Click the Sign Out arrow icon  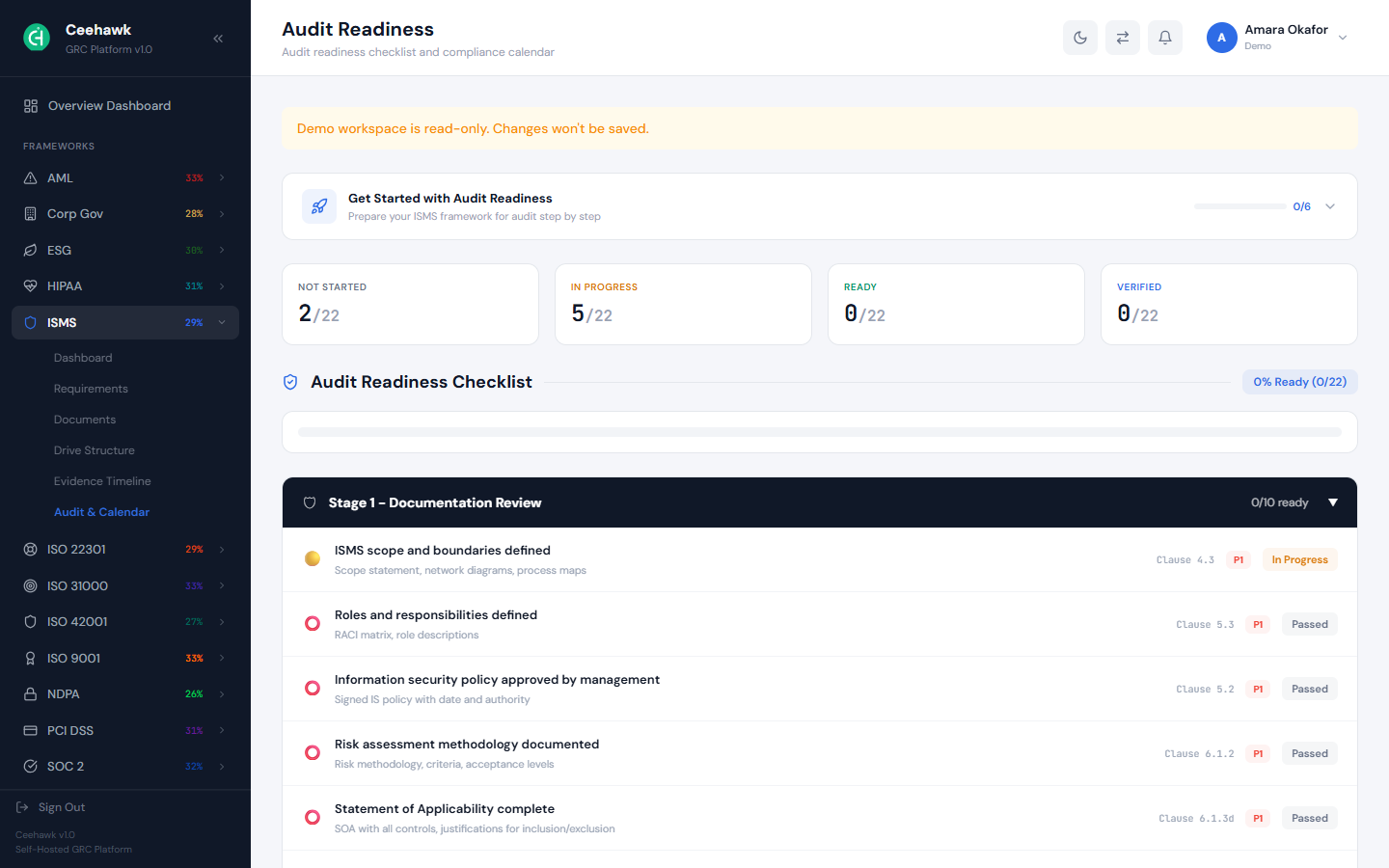coord(22,807)
